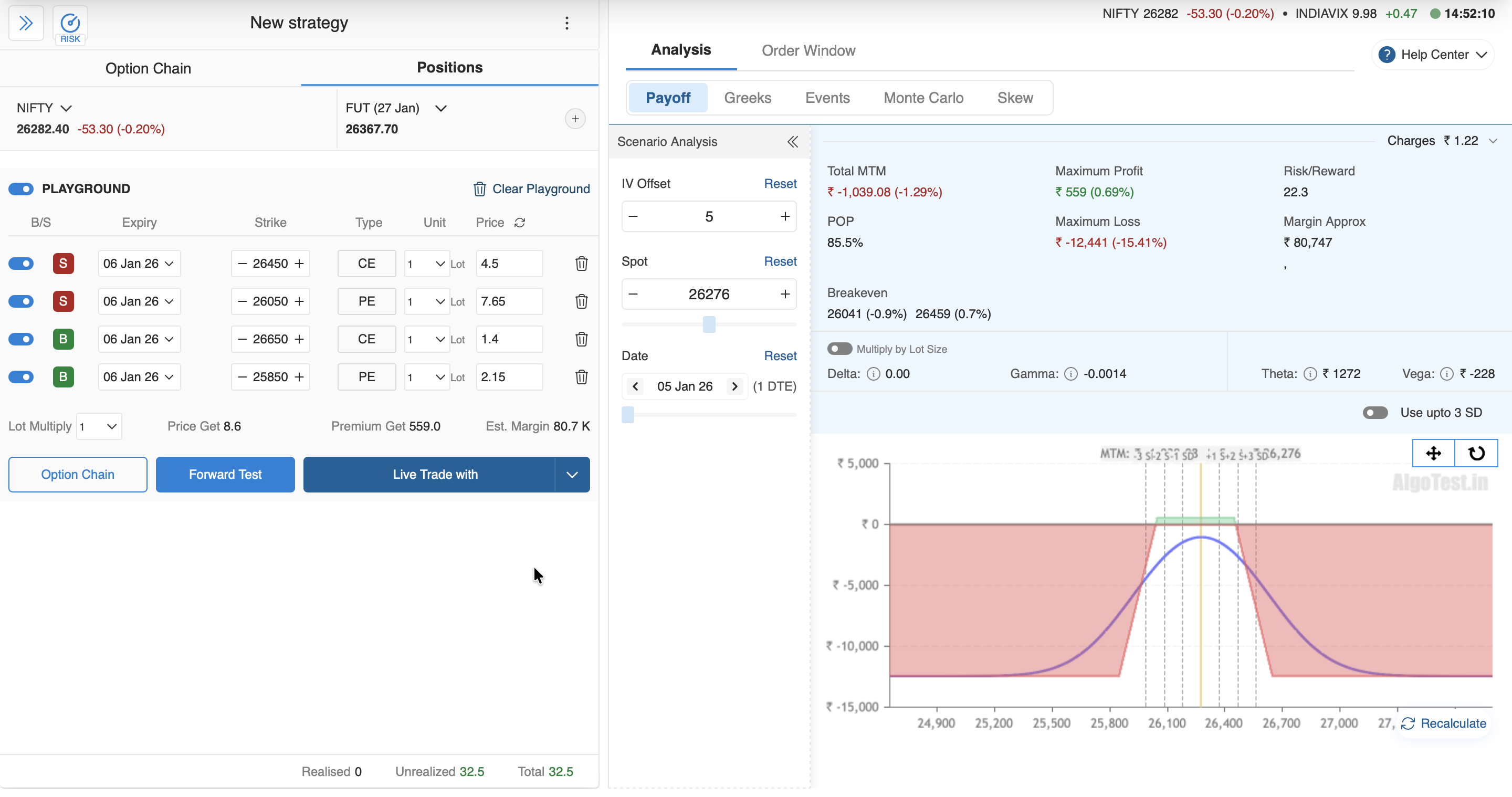
Task: Reset chart zoom with rotate icon
Action: 1476,453
